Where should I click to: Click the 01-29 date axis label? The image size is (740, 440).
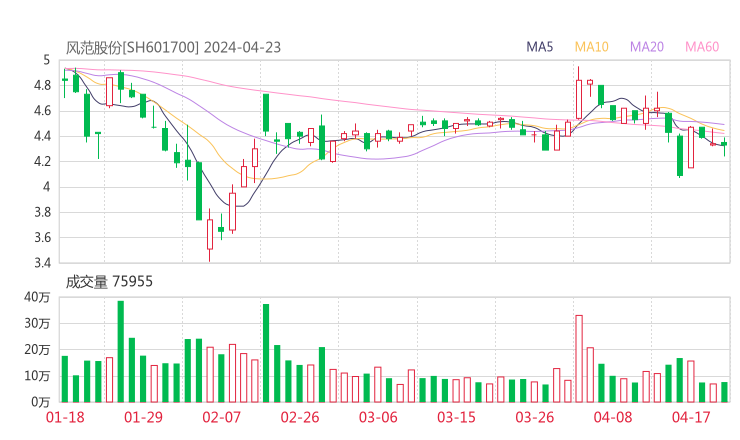[143, 417]
